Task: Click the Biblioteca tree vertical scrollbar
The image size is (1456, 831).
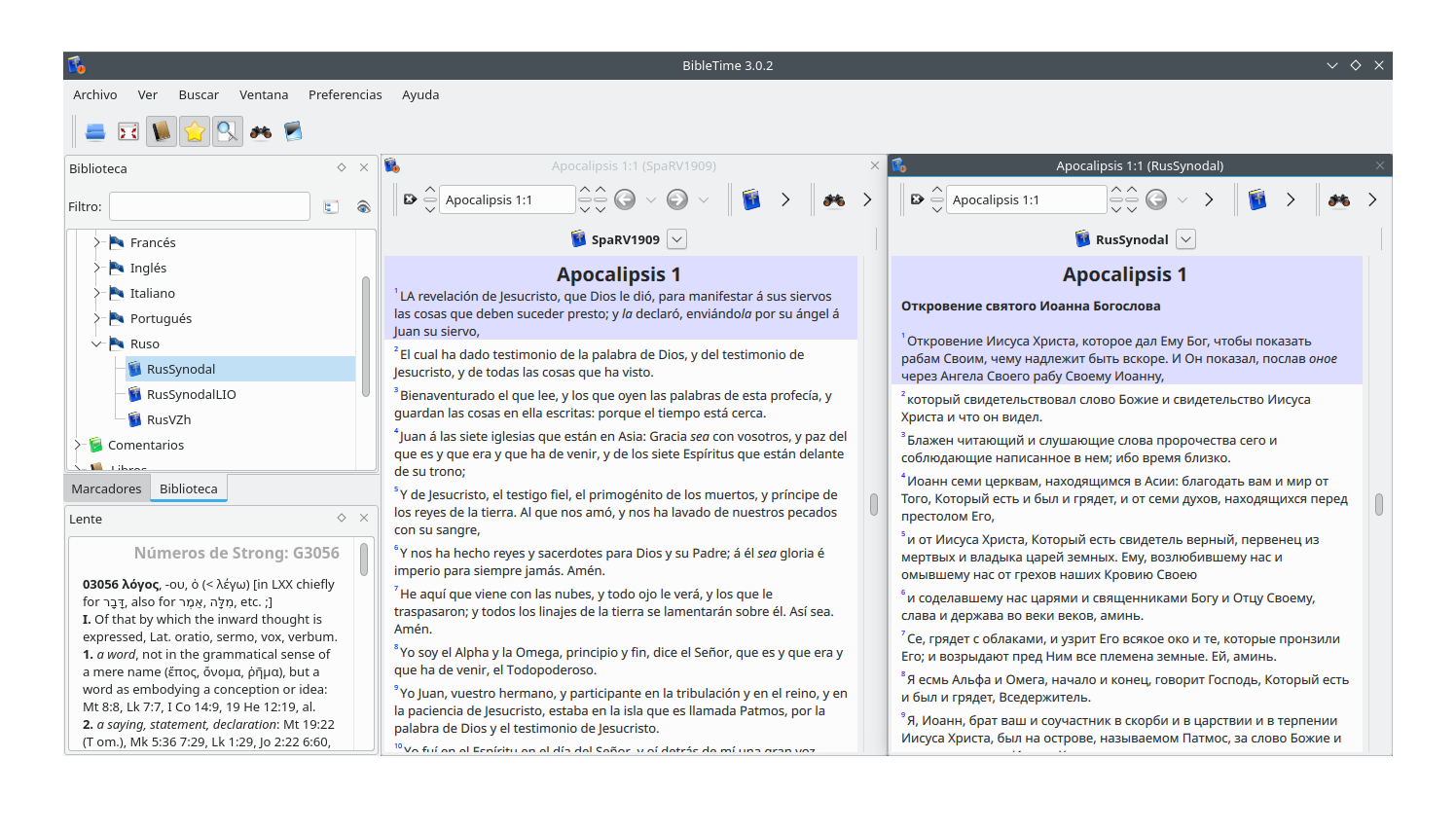Action: coord(366,337)
